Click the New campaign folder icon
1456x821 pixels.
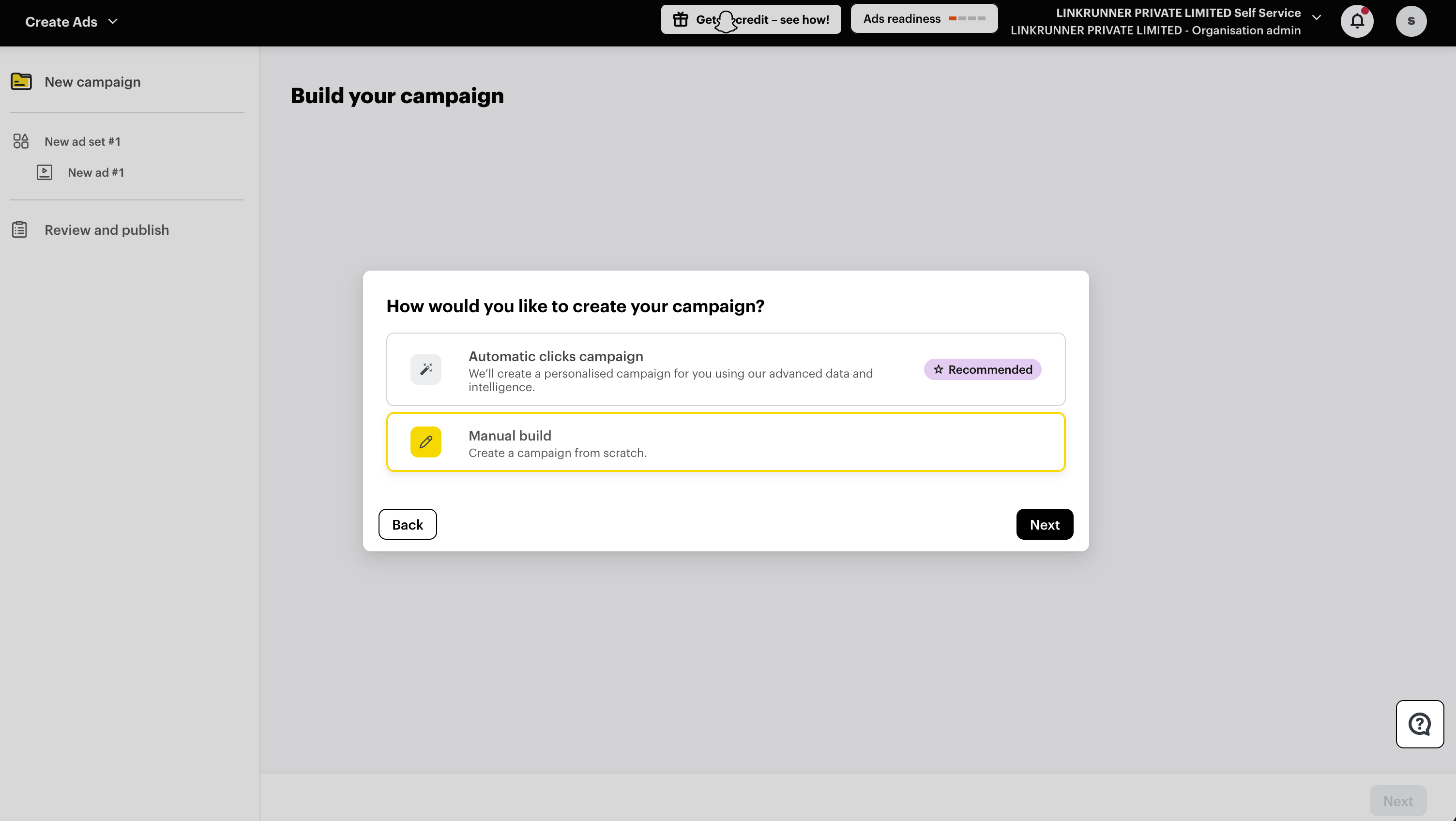tap(21, 82)
